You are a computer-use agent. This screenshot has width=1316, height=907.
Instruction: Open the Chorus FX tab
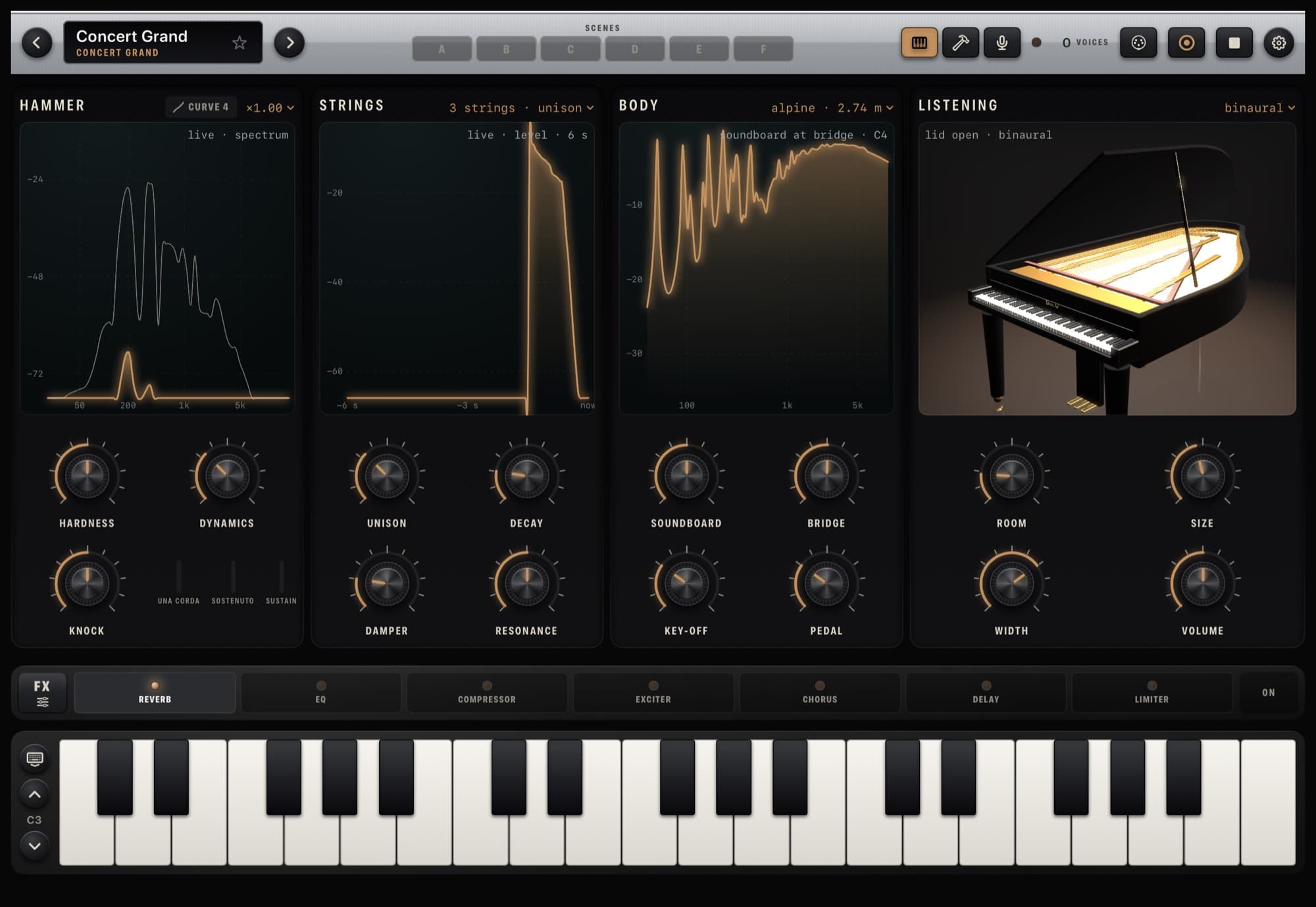point(820,692)
